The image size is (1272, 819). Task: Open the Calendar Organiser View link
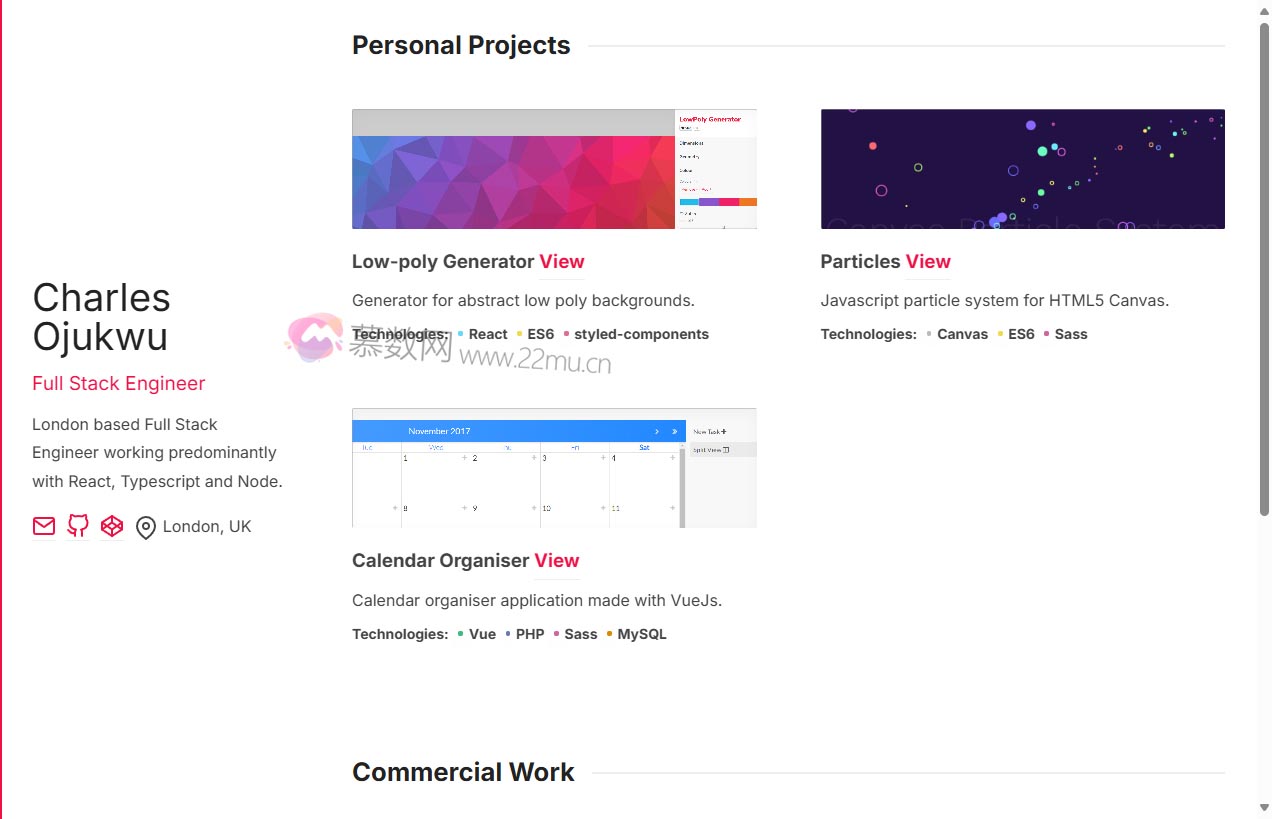[556, 560]
